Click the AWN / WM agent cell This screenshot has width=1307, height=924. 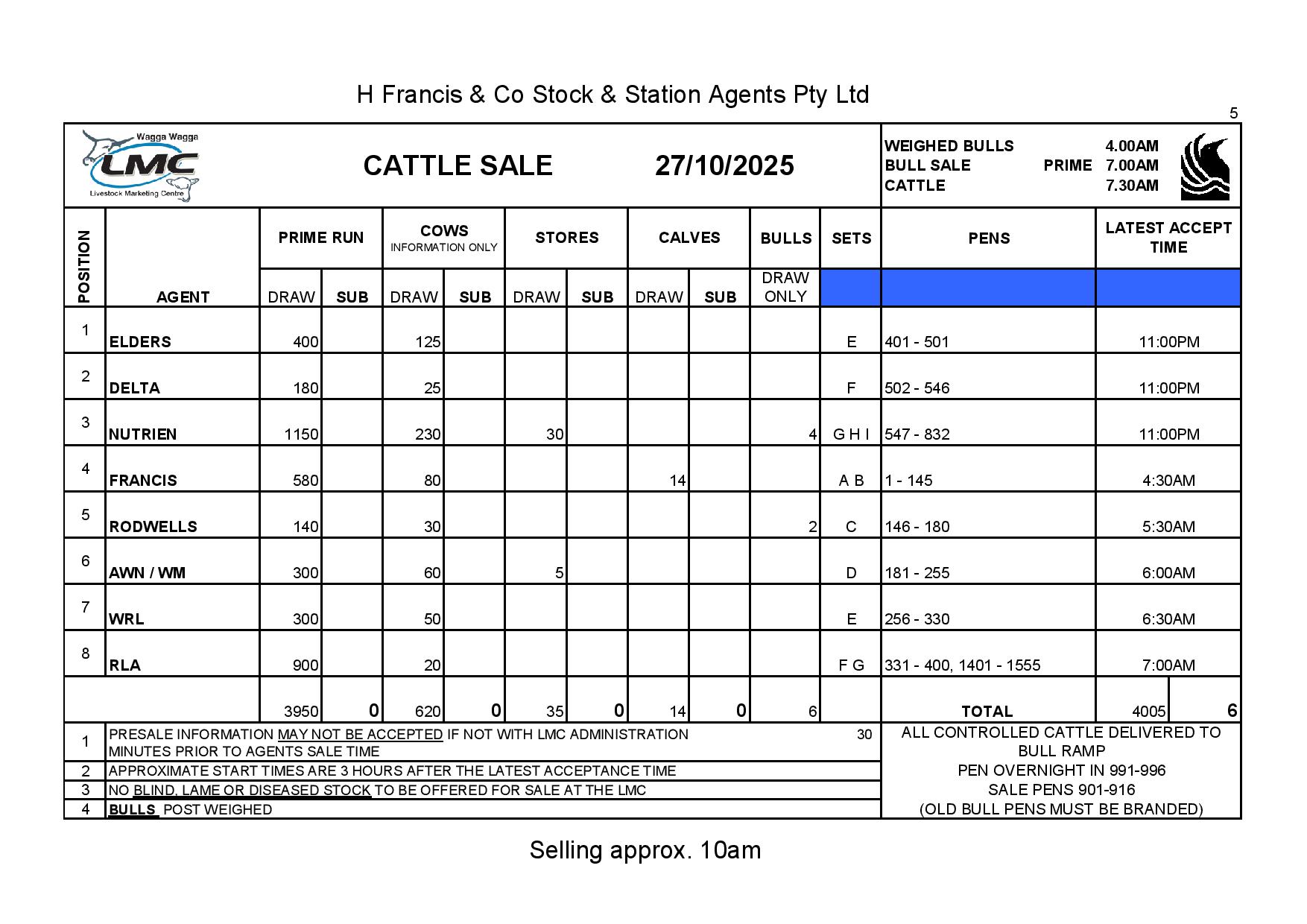(x=147, y=573)
